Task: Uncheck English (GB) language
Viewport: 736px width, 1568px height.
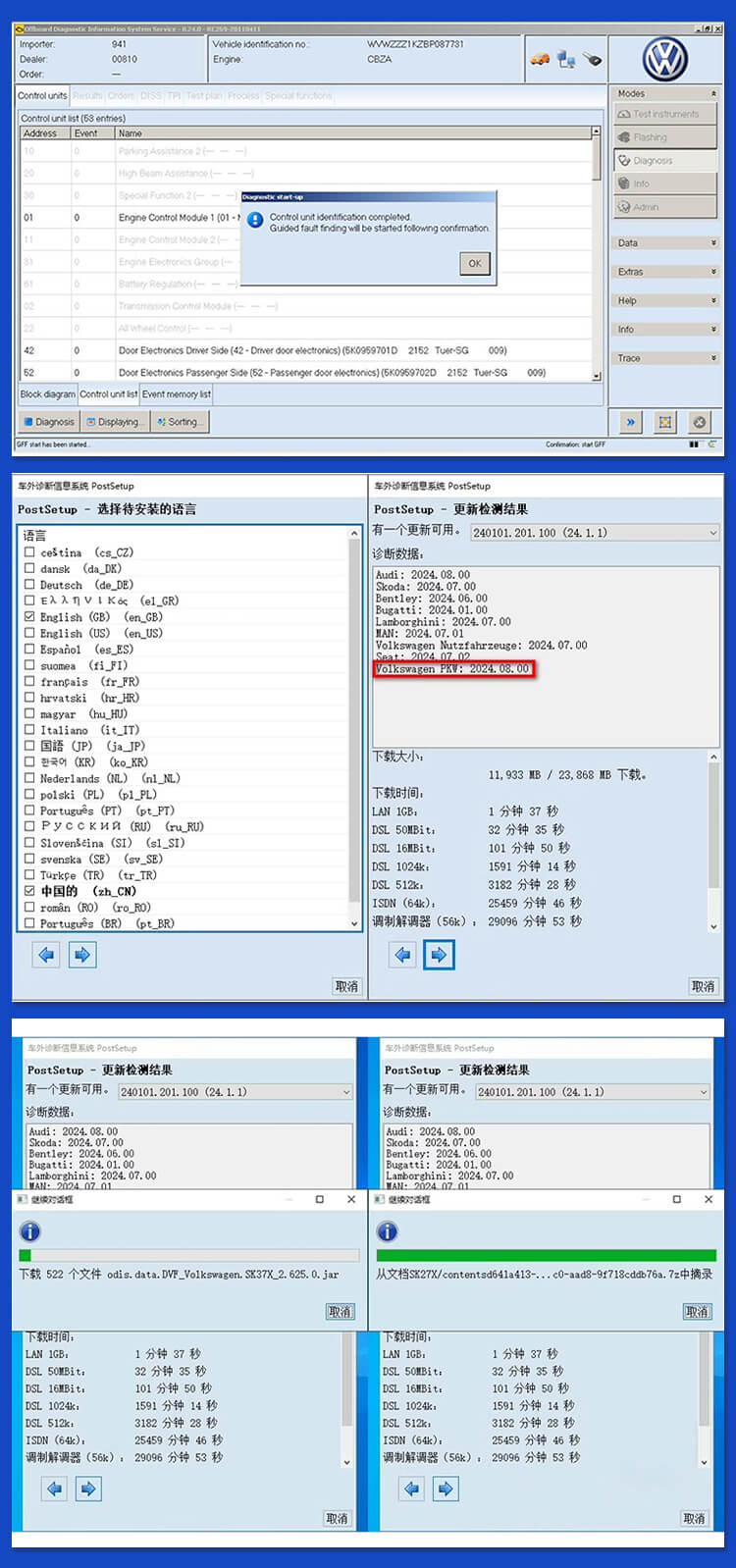Action: pyautogui.click(x=29, y=617)
